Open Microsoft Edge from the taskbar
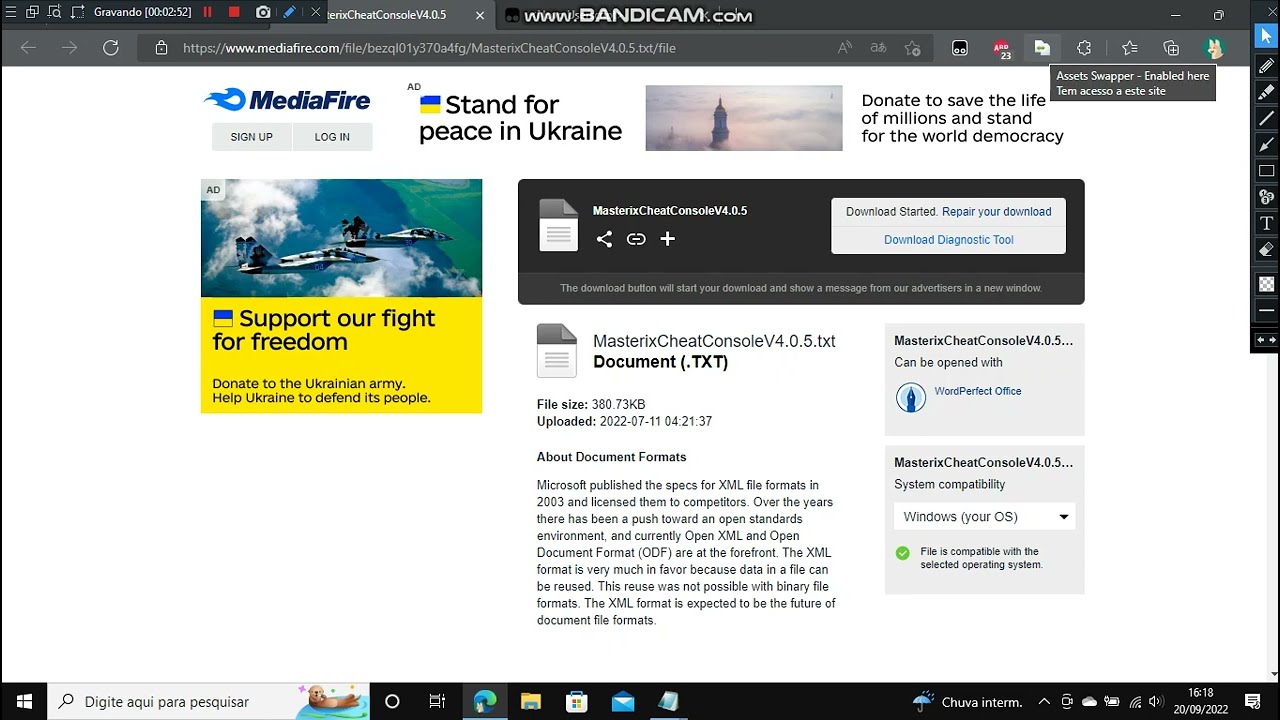The image size is (1280, 720). pos(484,701)
